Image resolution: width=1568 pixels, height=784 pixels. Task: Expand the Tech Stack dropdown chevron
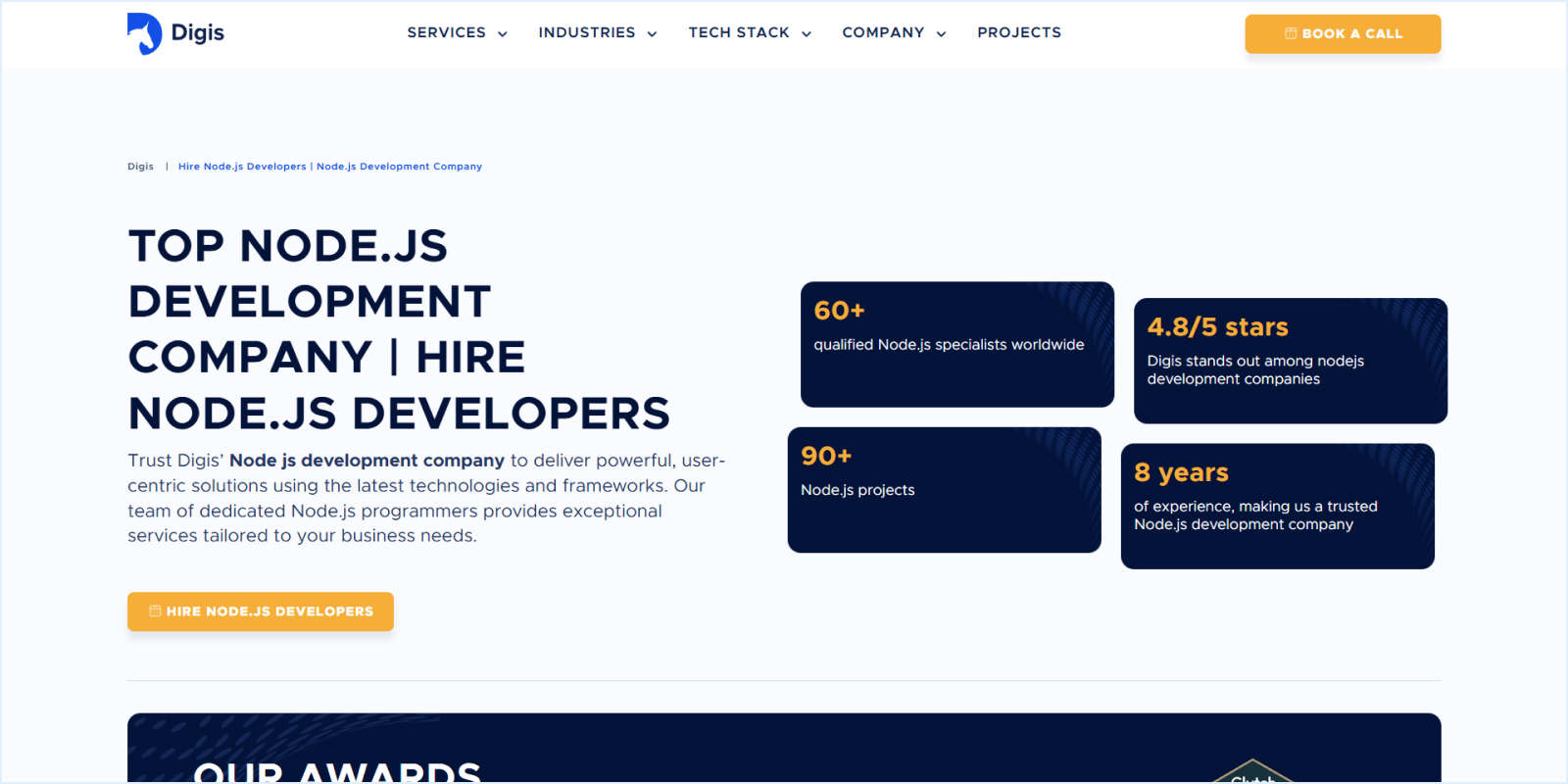(807, 34)
